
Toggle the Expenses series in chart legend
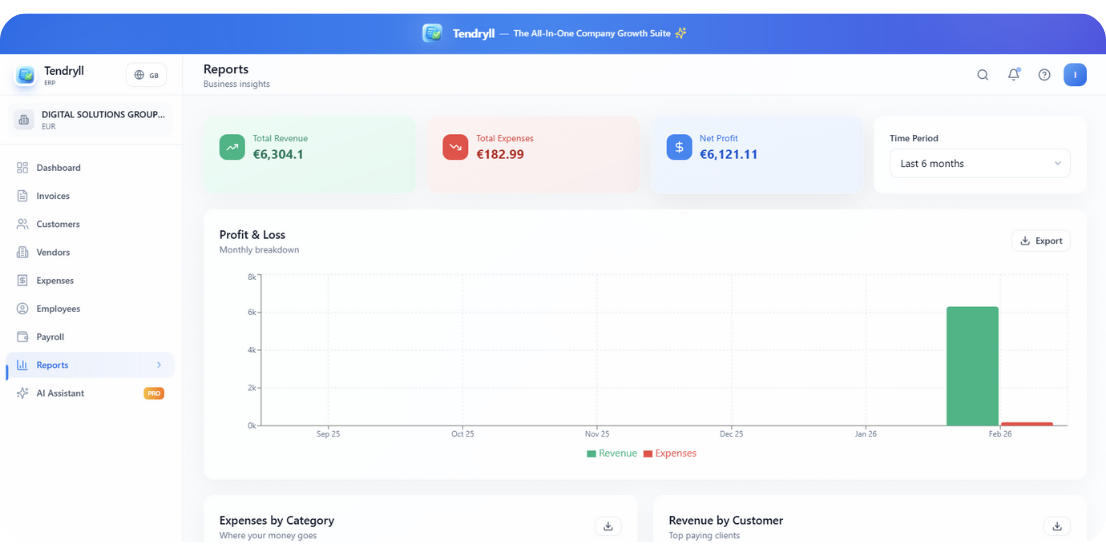point(669,453)
